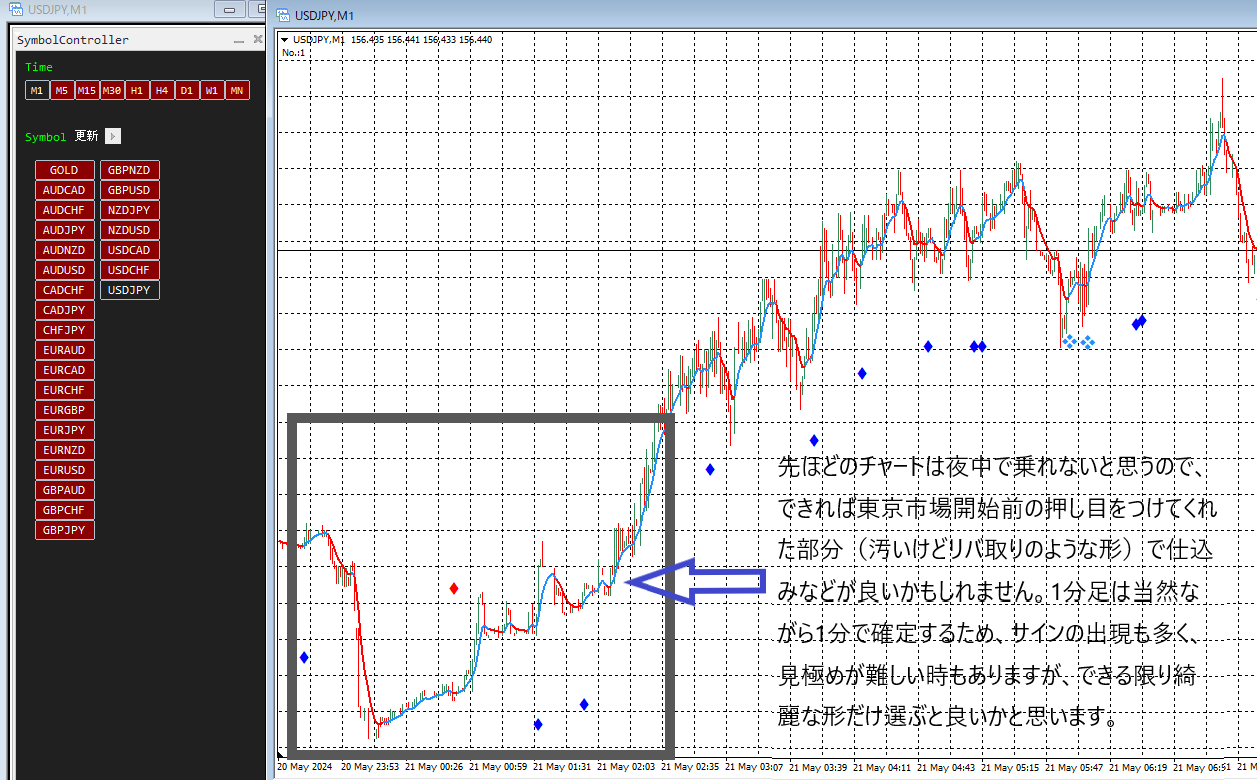This screenshot has width=1257, height=780.
Task: Minimize the left USDJPY,M1 chart window
Action: pos(231,10)
